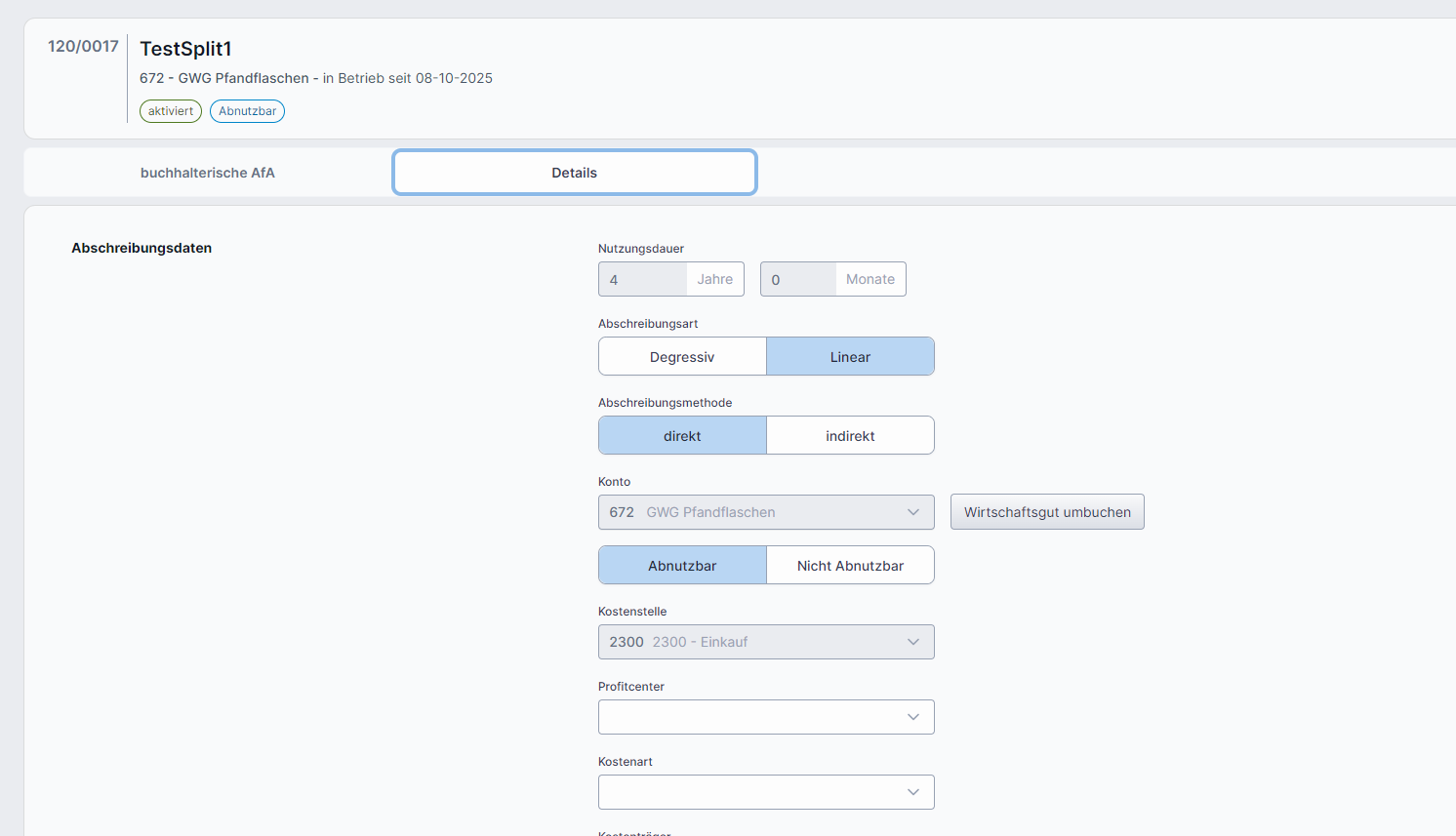Image resolution: width=1456 pixels, height=836 pixels.
Task: Open the Kostenart dropdown
Action: point(766,792)
